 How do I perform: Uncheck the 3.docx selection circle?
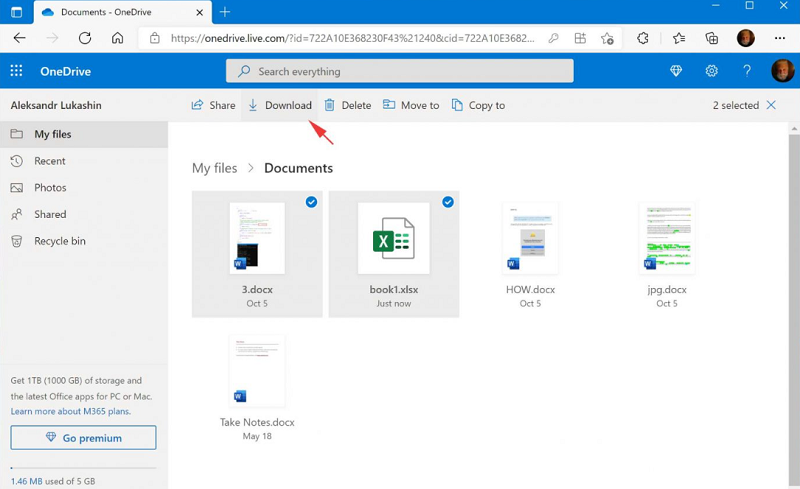311,202
